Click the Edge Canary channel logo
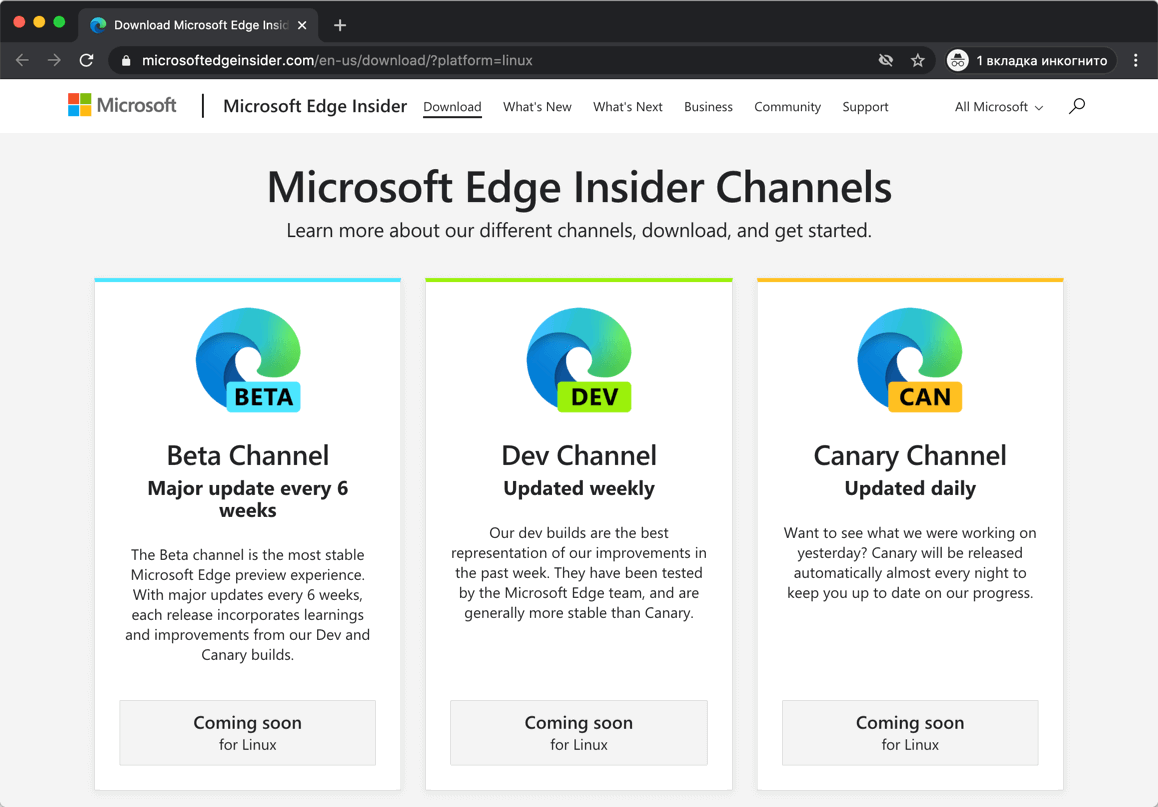This screenshot has width=1158, height=807. 909,360
